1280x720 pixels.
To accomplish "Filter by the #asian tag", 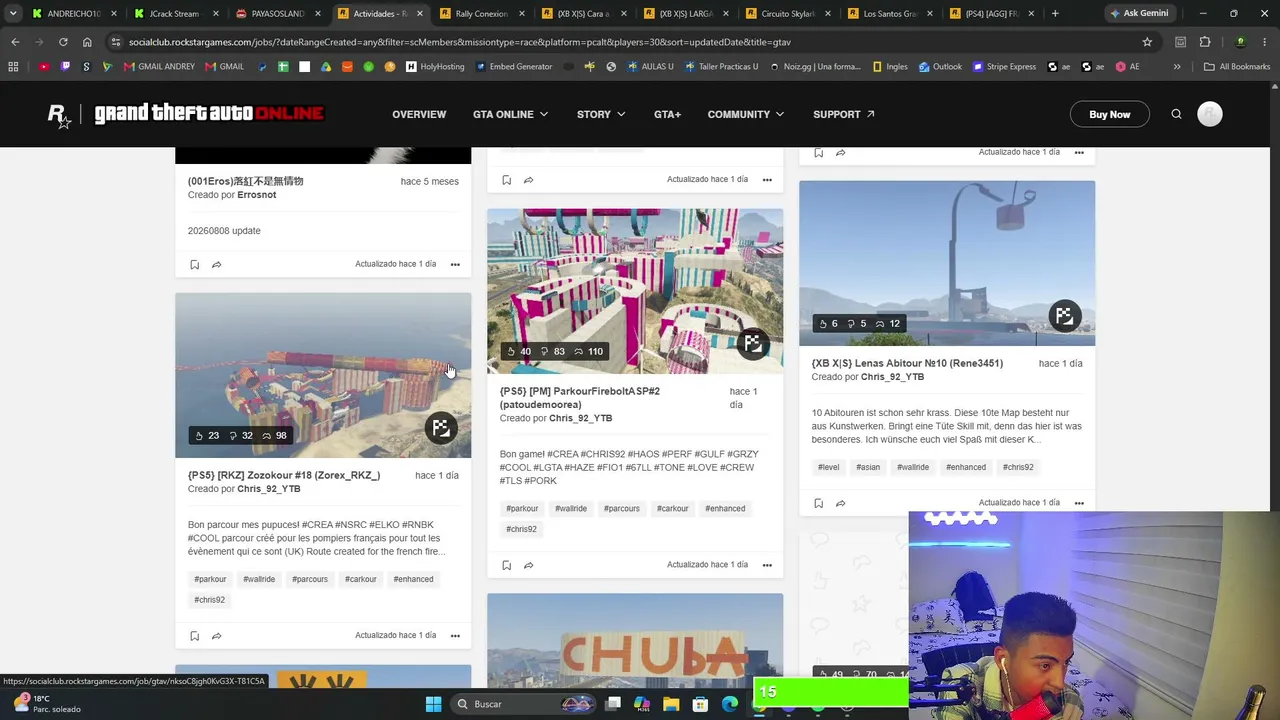I will [x=868, y=467].
